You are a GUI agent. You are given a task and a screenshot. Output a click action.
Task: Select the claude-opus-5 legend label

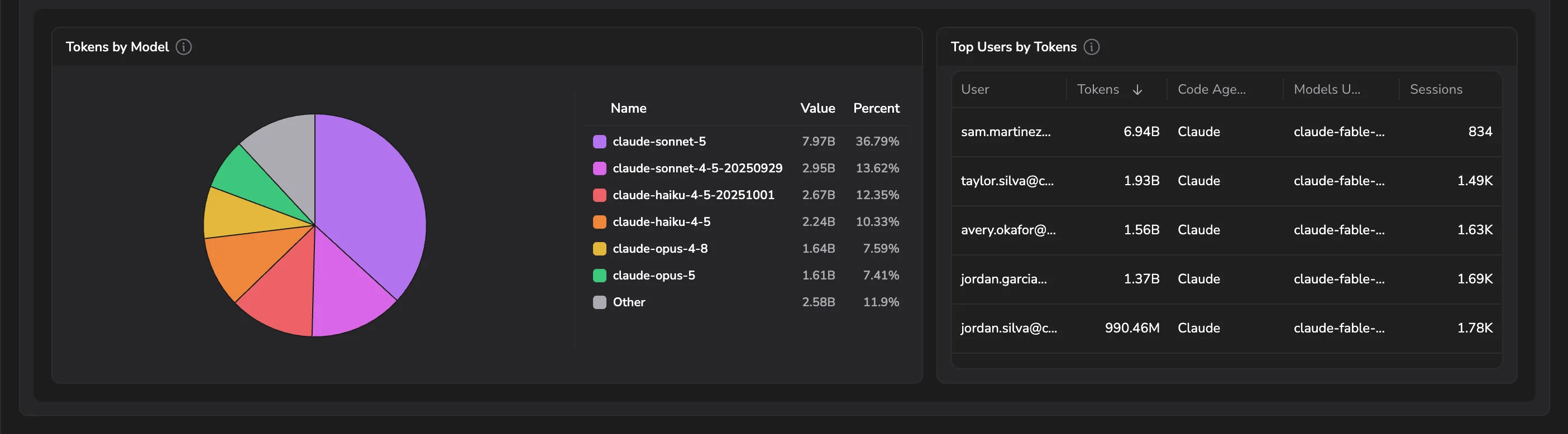coord(654,276)
